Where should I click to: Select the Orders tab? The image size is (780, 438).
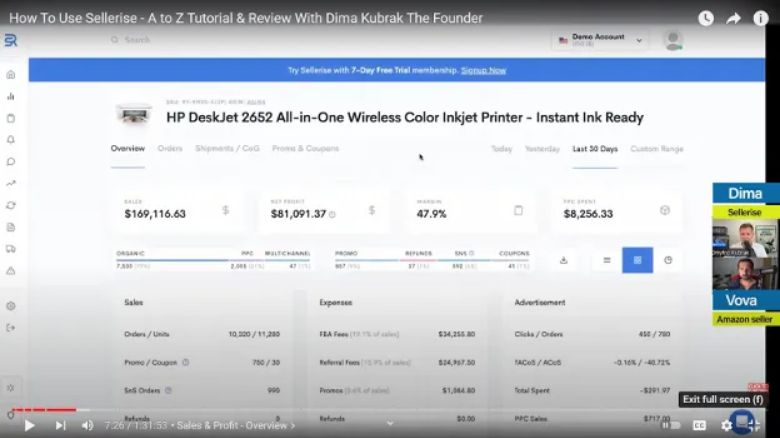point(170,148)
